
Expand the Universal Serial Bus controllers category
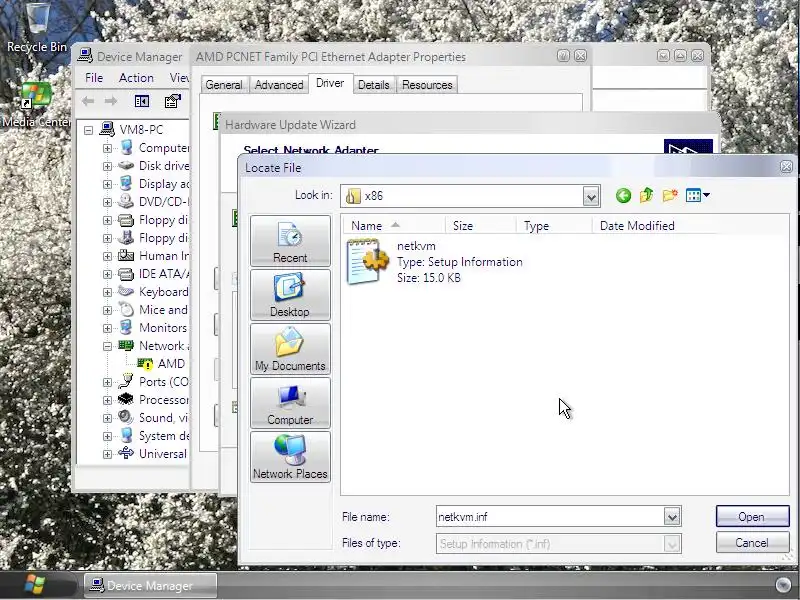[107, 455]
